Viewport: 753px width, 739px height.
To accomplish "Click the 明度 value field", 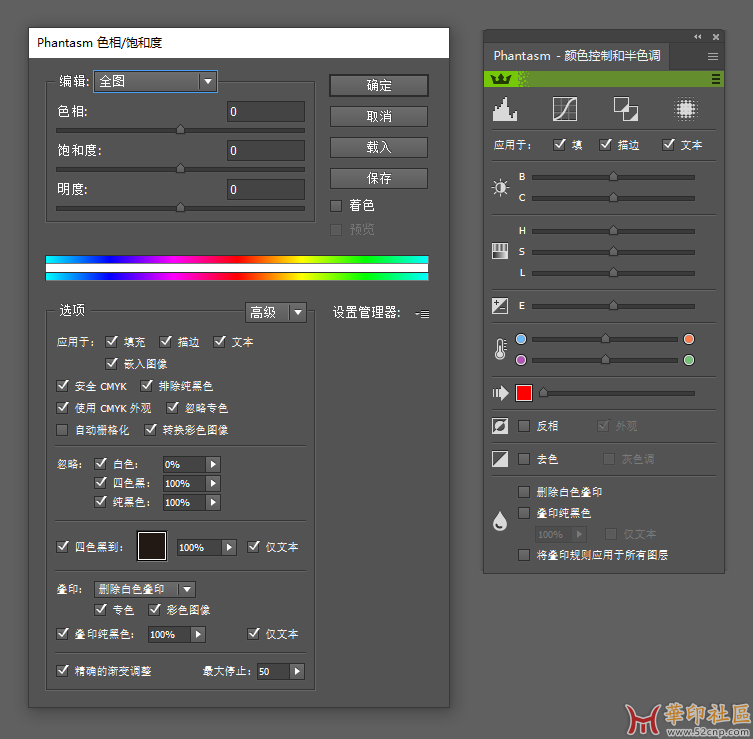I will pos(266,190).
